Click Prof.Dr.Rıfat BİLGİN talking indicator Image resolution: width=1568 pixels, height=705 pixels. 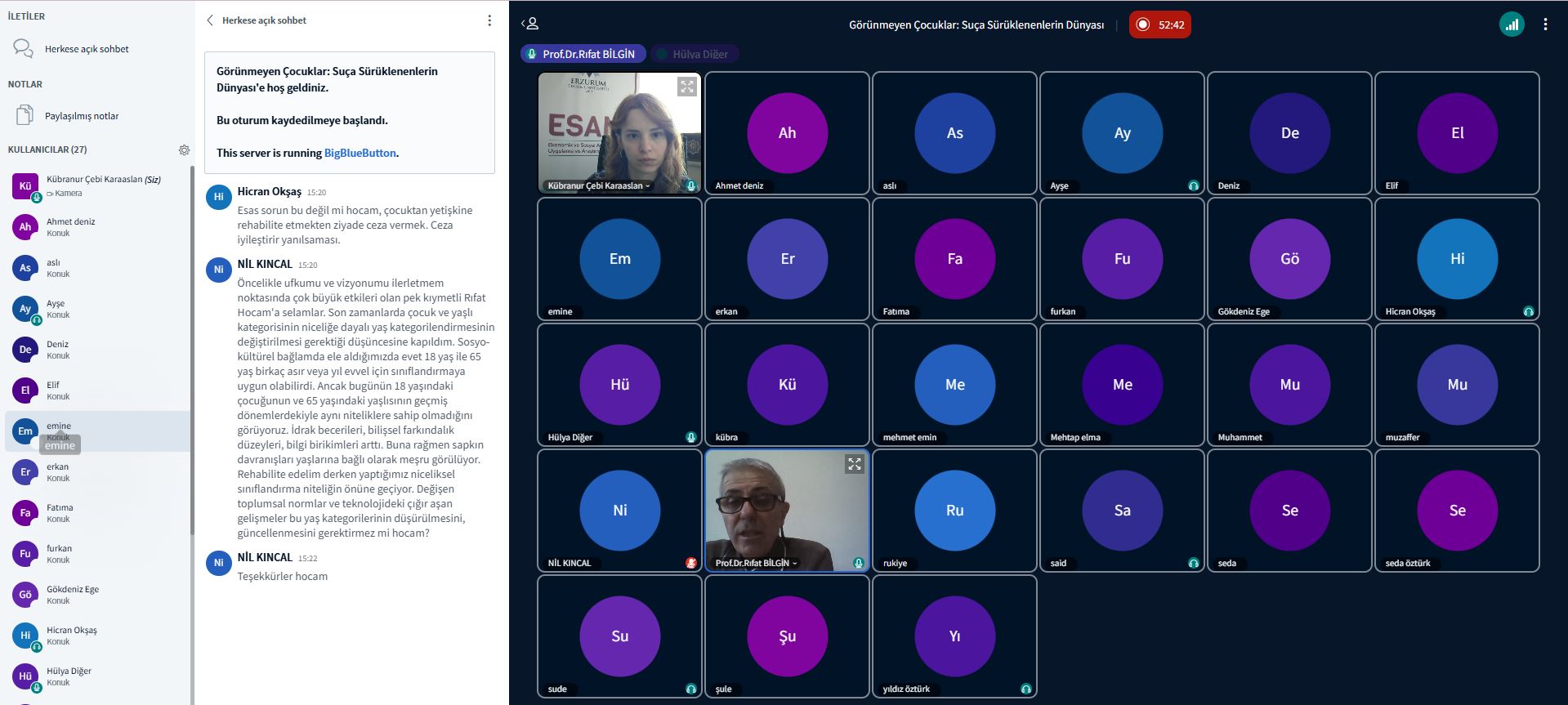pos(583,54)
